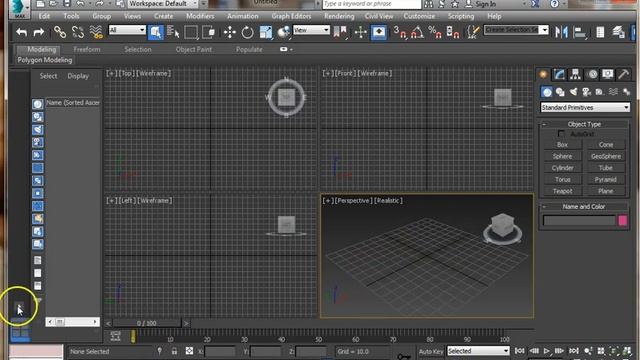Open the Hierarchy command panel tab
This screenshot has width=640, height=360.
[576, 74]
